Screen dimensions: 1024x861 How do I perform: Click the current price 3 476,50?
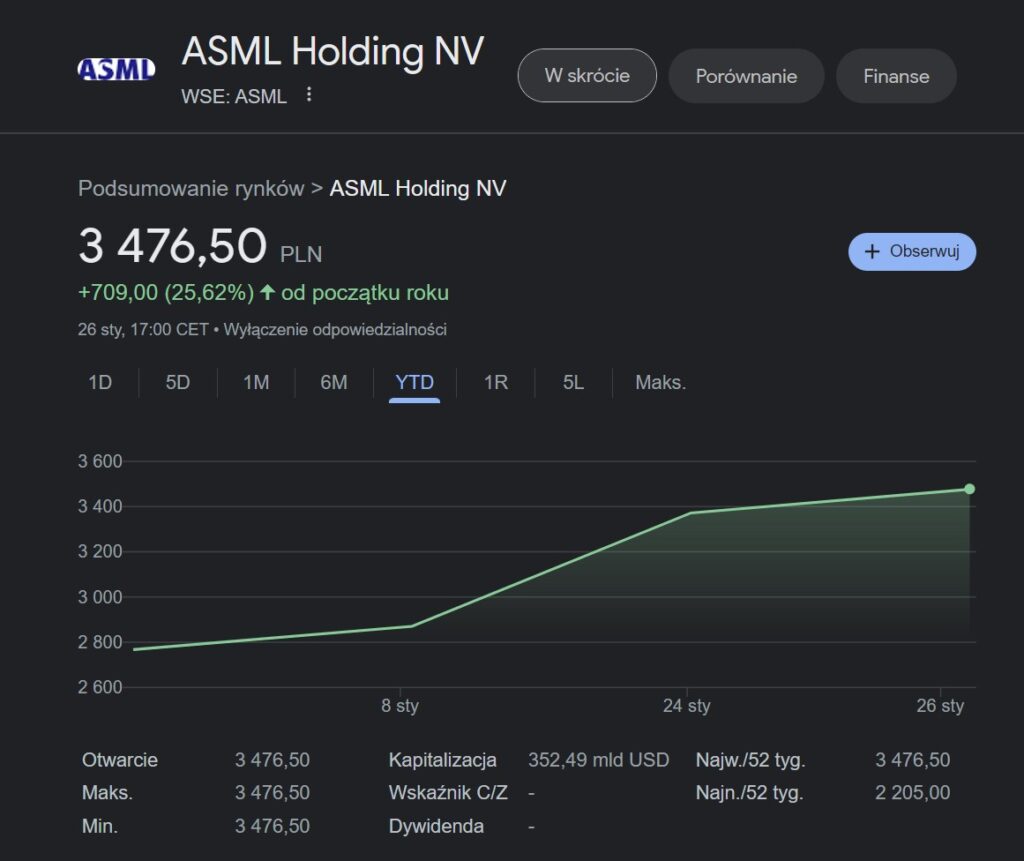pyautogui.click(x=172, y=246)
